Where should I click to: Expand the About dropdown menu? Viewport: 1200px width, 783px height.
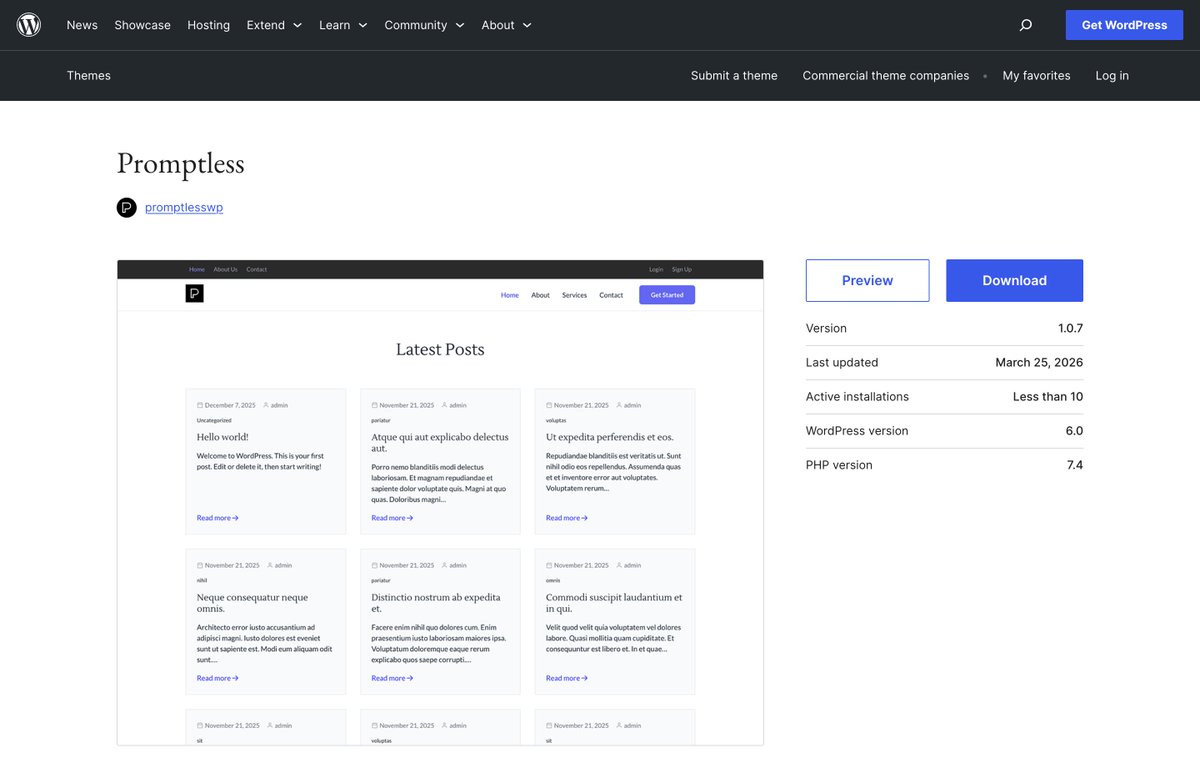point(506,25)
